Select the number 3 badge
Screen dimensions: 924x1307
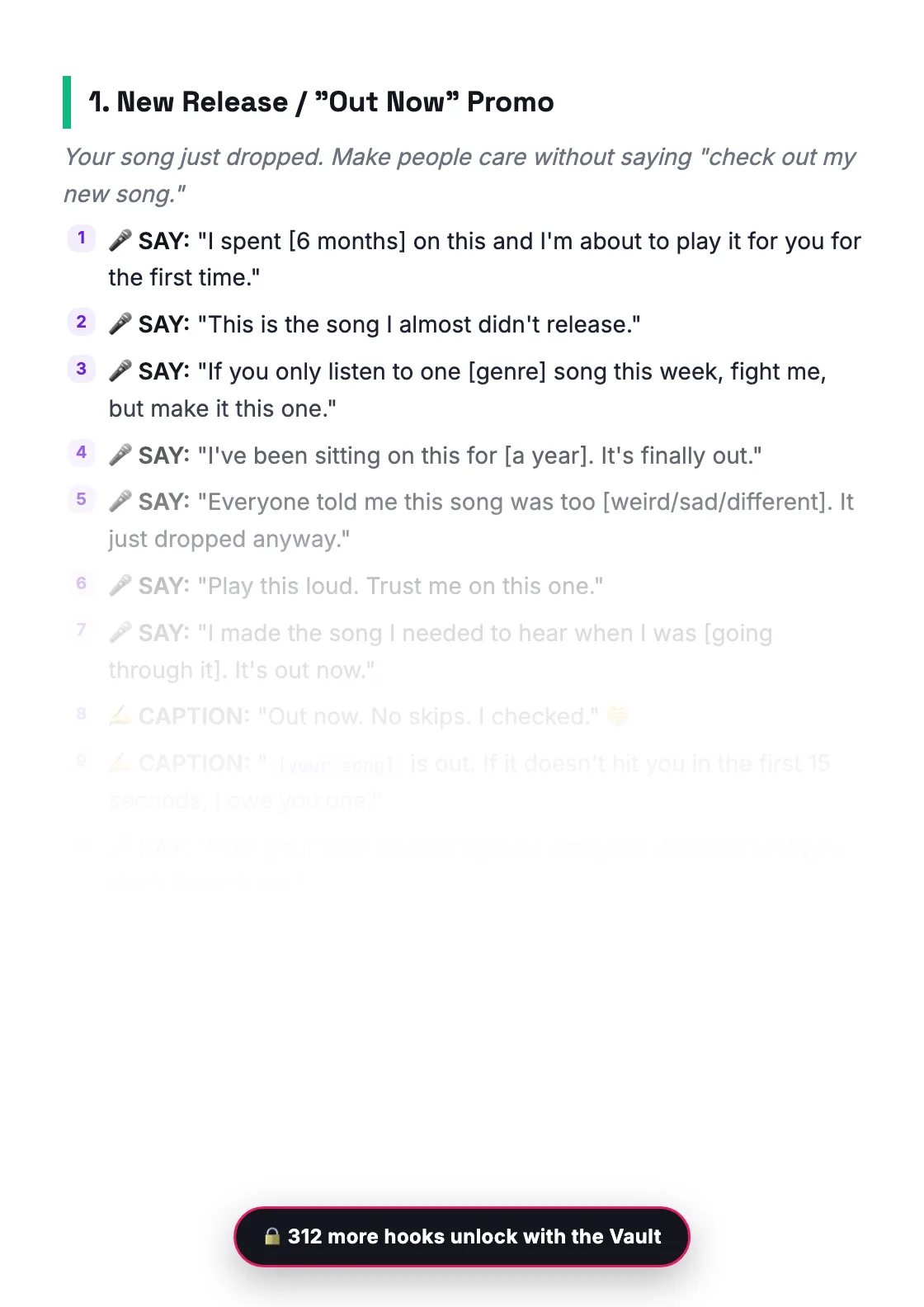(81, 369)
